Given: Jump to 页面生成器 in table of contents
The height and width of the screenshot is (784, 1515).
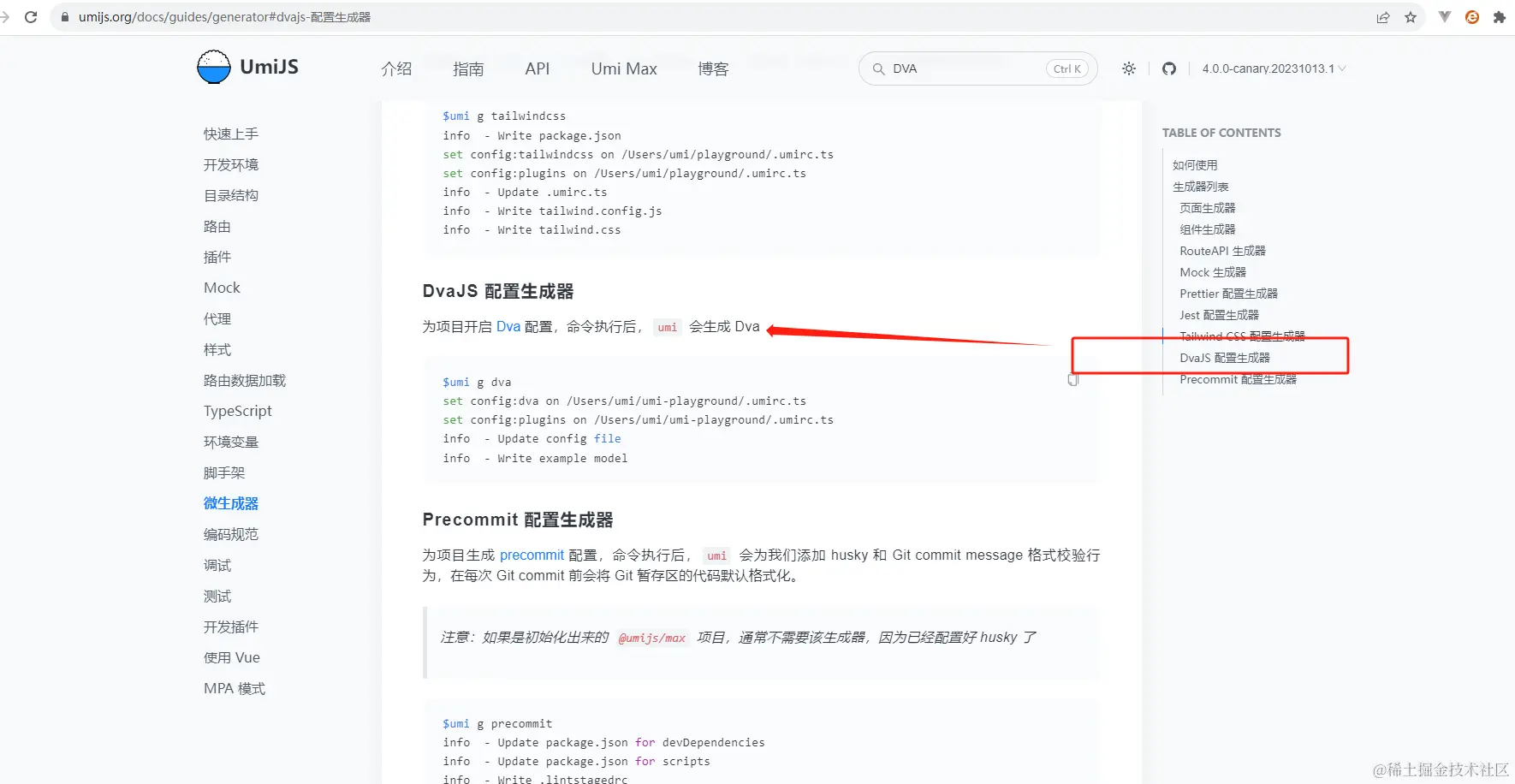Looking at the screenshot, I should pyautogui.click(x=1208, y=208).
